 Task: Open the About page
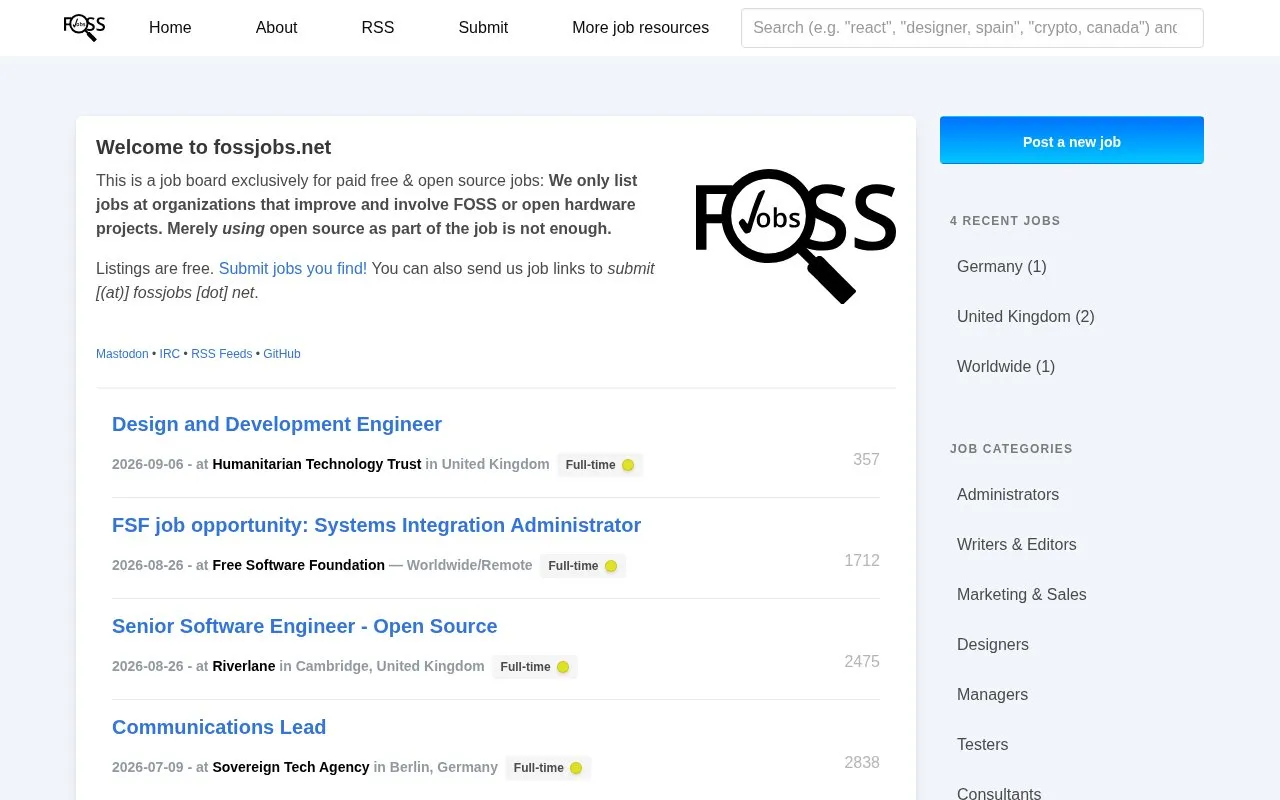coord(276,28)
